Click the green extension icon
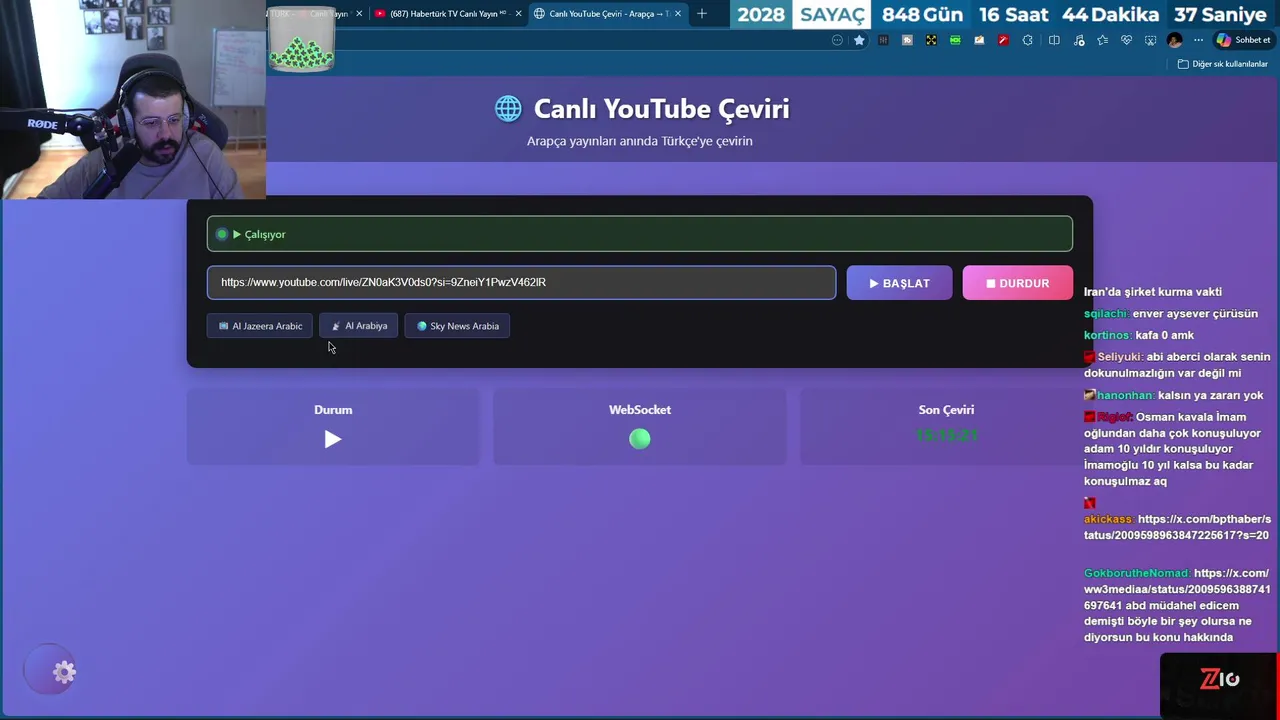Screen dimensions: 1280x720 point(955,40)
